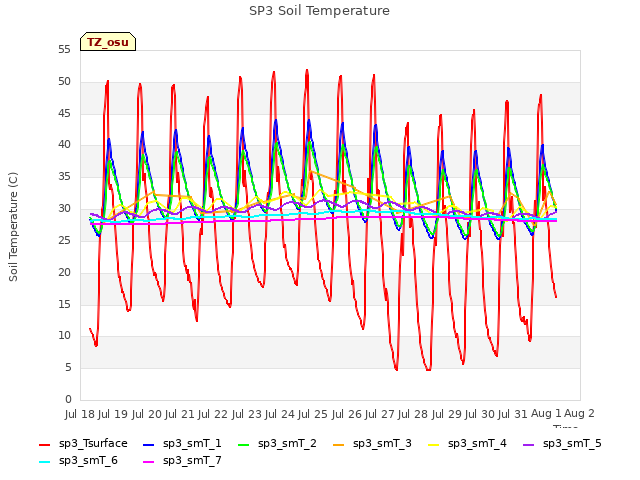Click the Jul 31 x-axis date label
Image resolution: width=640 pixels, height=480 pixels.
pos(513,414)
